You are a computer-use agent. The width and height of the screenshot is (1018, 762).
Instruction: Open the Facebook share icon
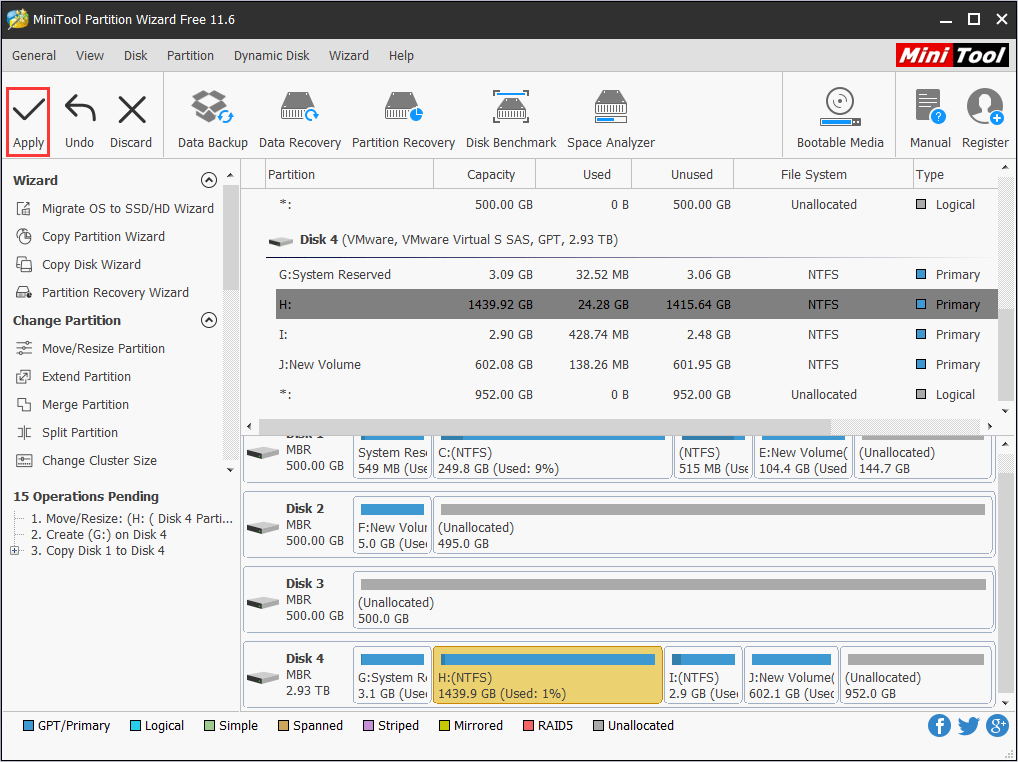coord(938,726)
